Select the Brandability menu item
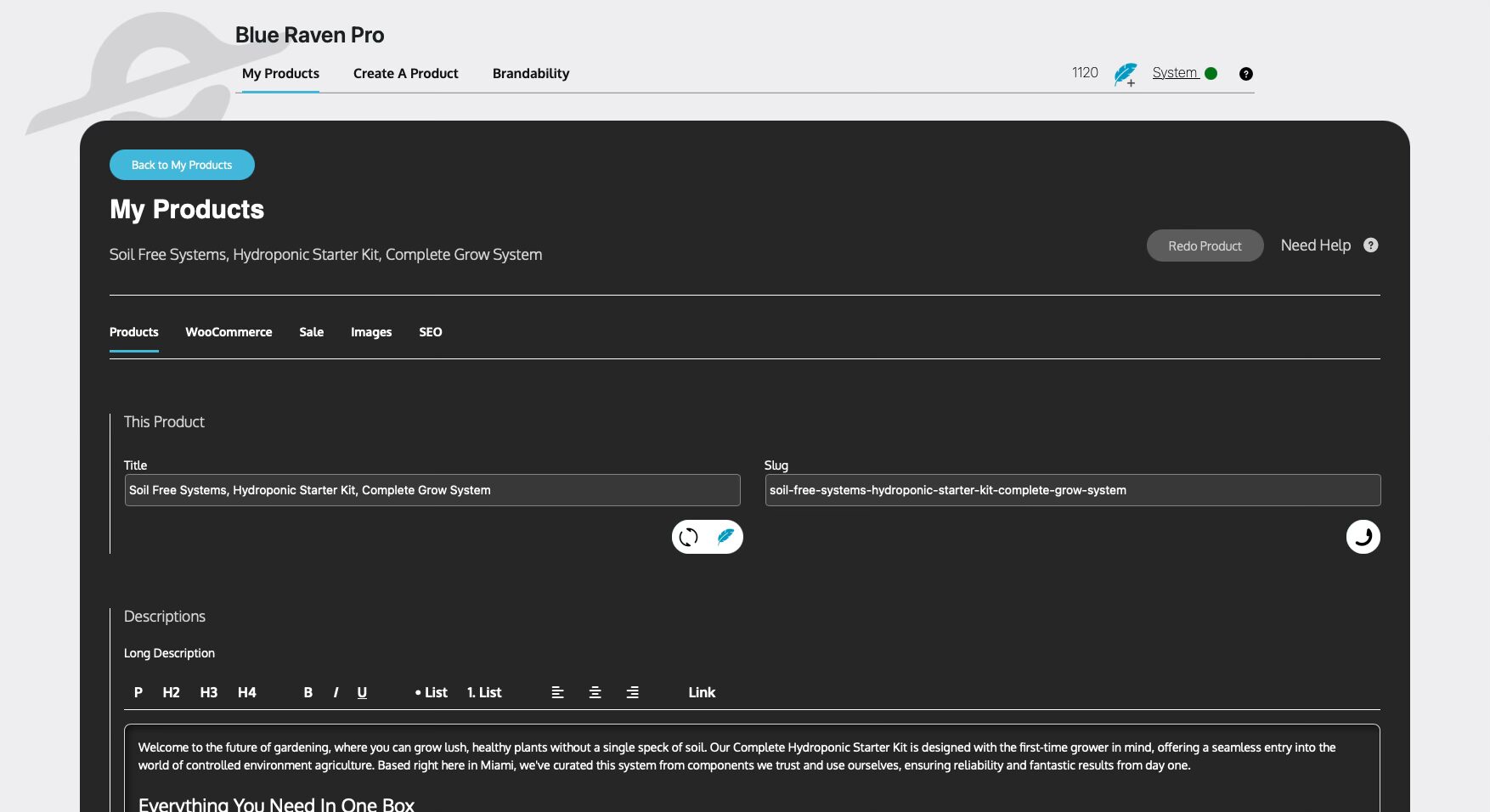Viewport: 1490px width, 812px height. pyautogui.click(x=530, y=73)
